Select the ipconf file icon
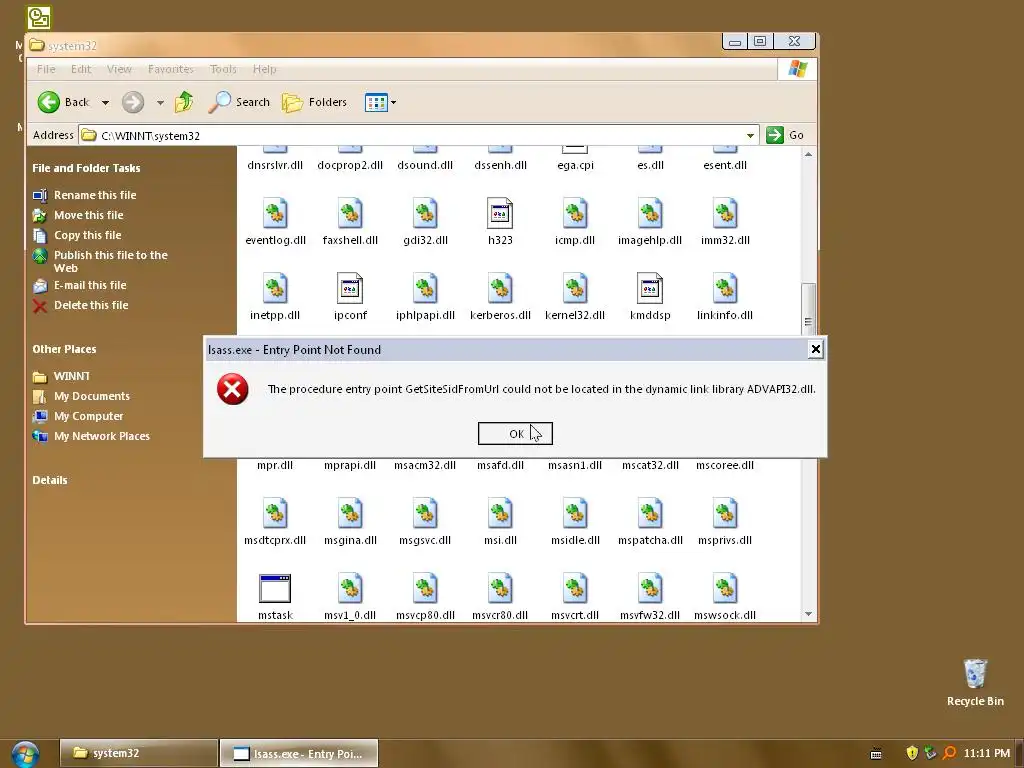This screenshot has height=768, width=1024. point(350,288)
